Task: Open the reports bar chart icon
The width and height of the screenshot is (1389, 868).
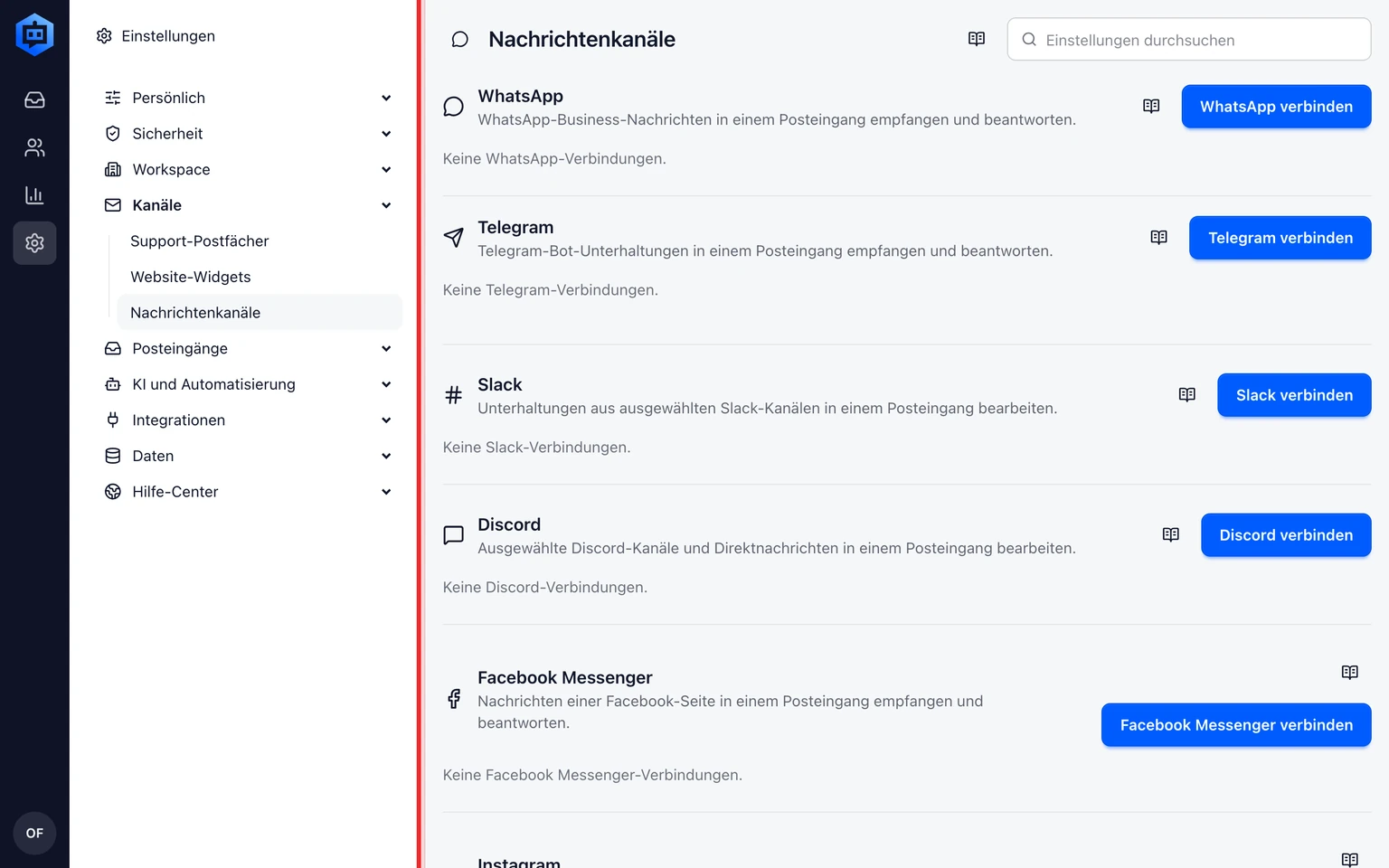Action: [x=34, y=195]
